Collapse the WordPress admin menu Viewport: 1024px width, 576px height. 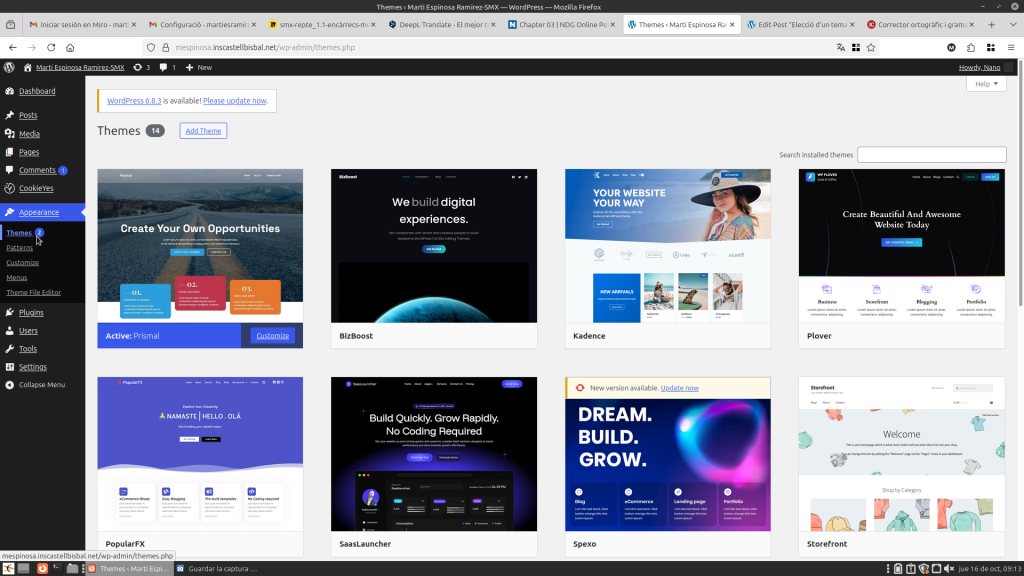pos(41,384)
